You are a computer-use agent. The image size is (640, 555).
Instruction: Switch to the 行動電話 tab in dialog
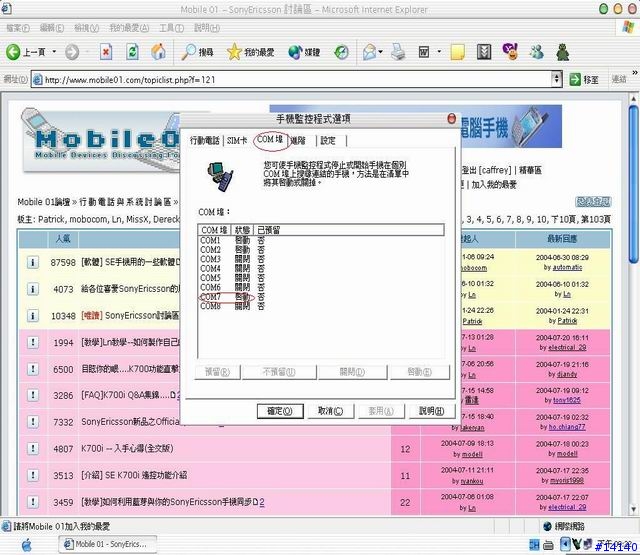(204, 141)
